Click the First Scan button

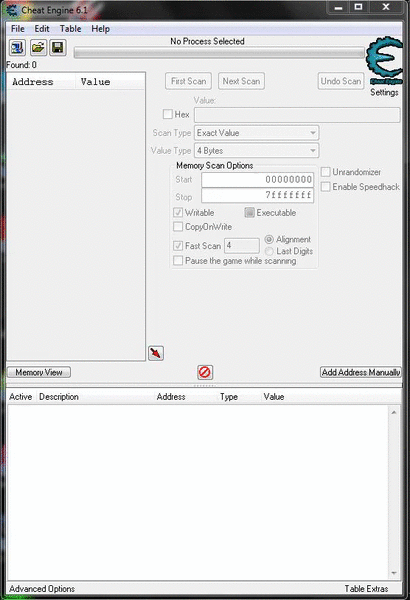click(188, 81)
